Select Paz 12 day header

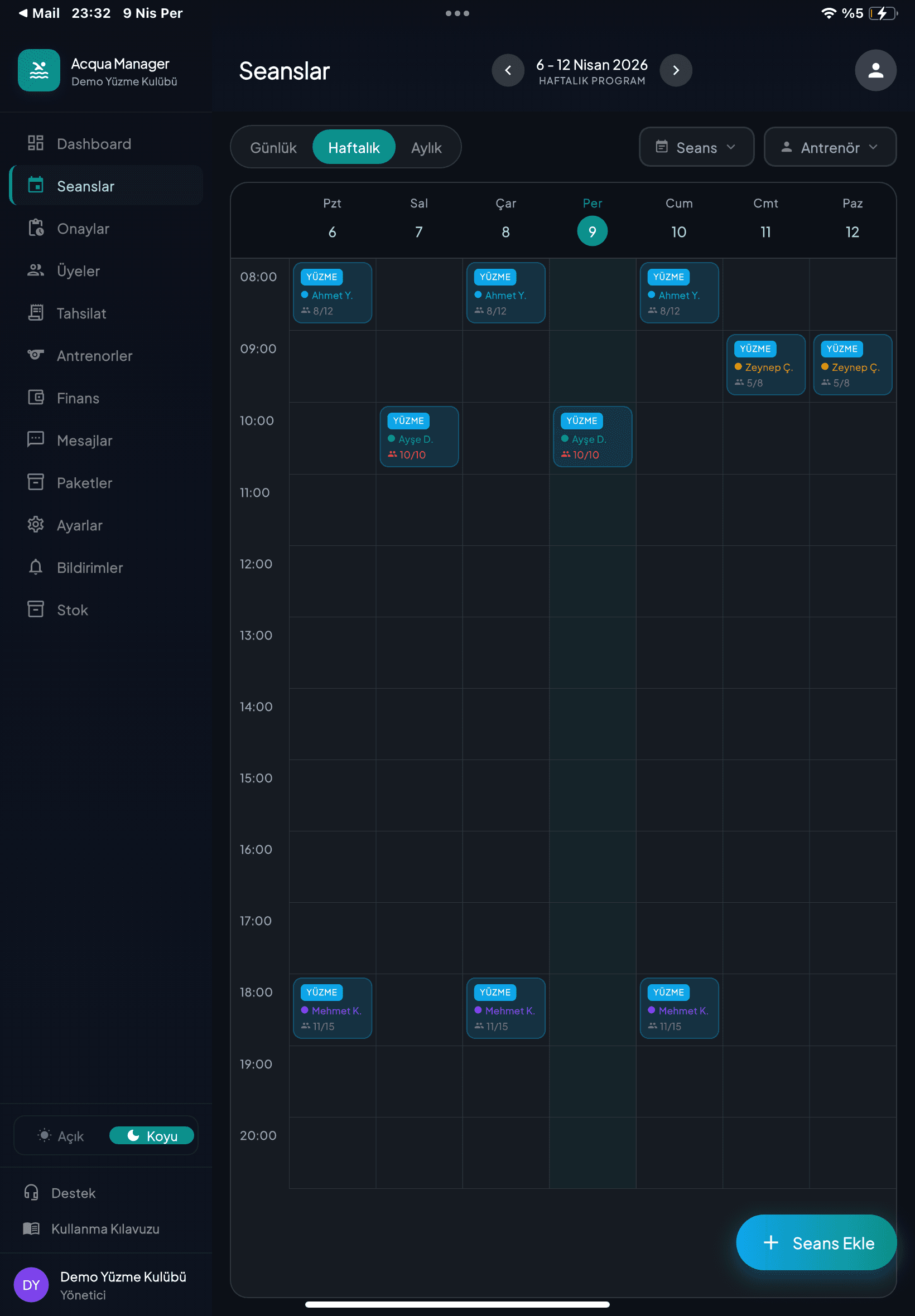pyautogui.click(x=853, y=219)
